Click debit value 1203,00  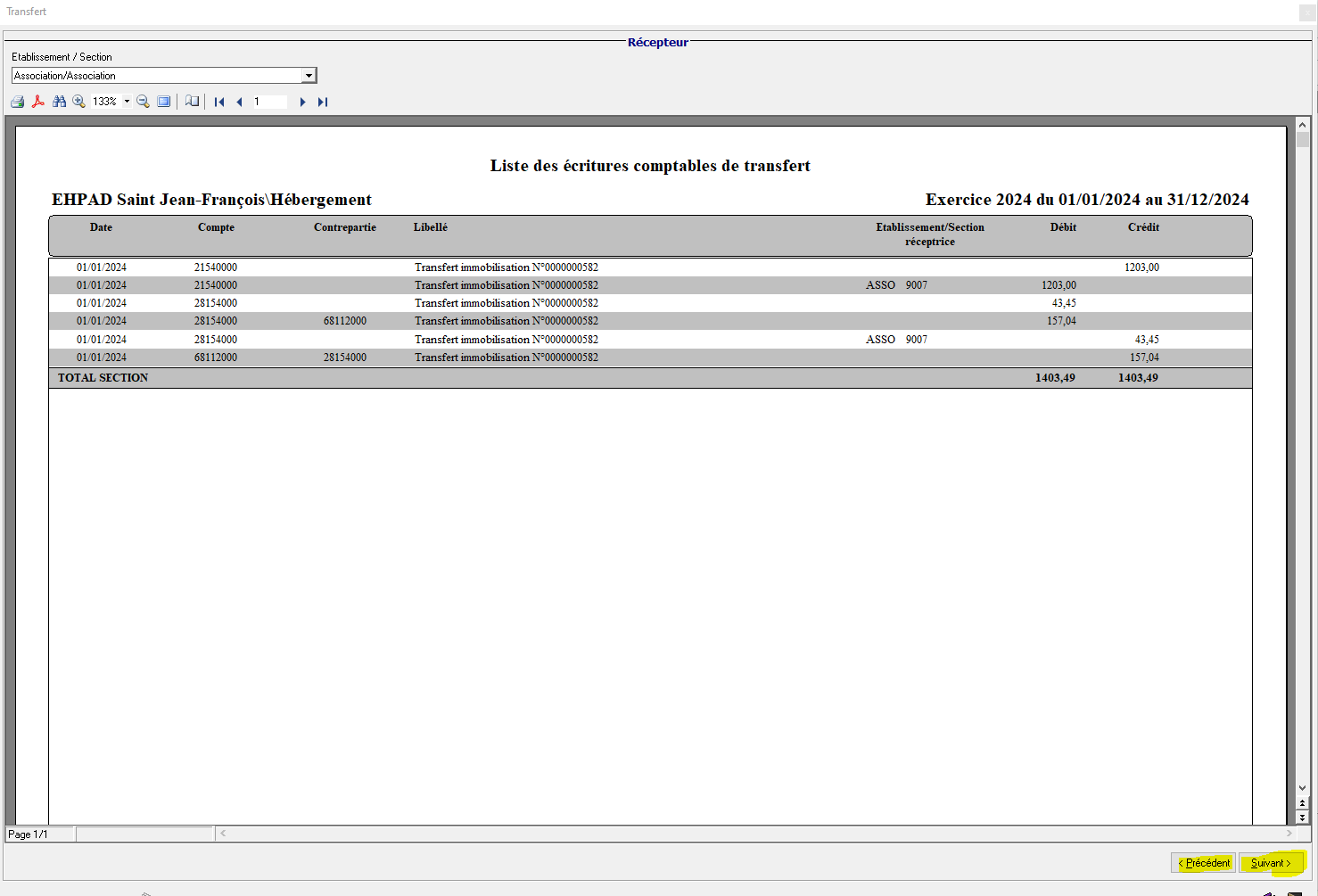click(x=1059, y=285)
